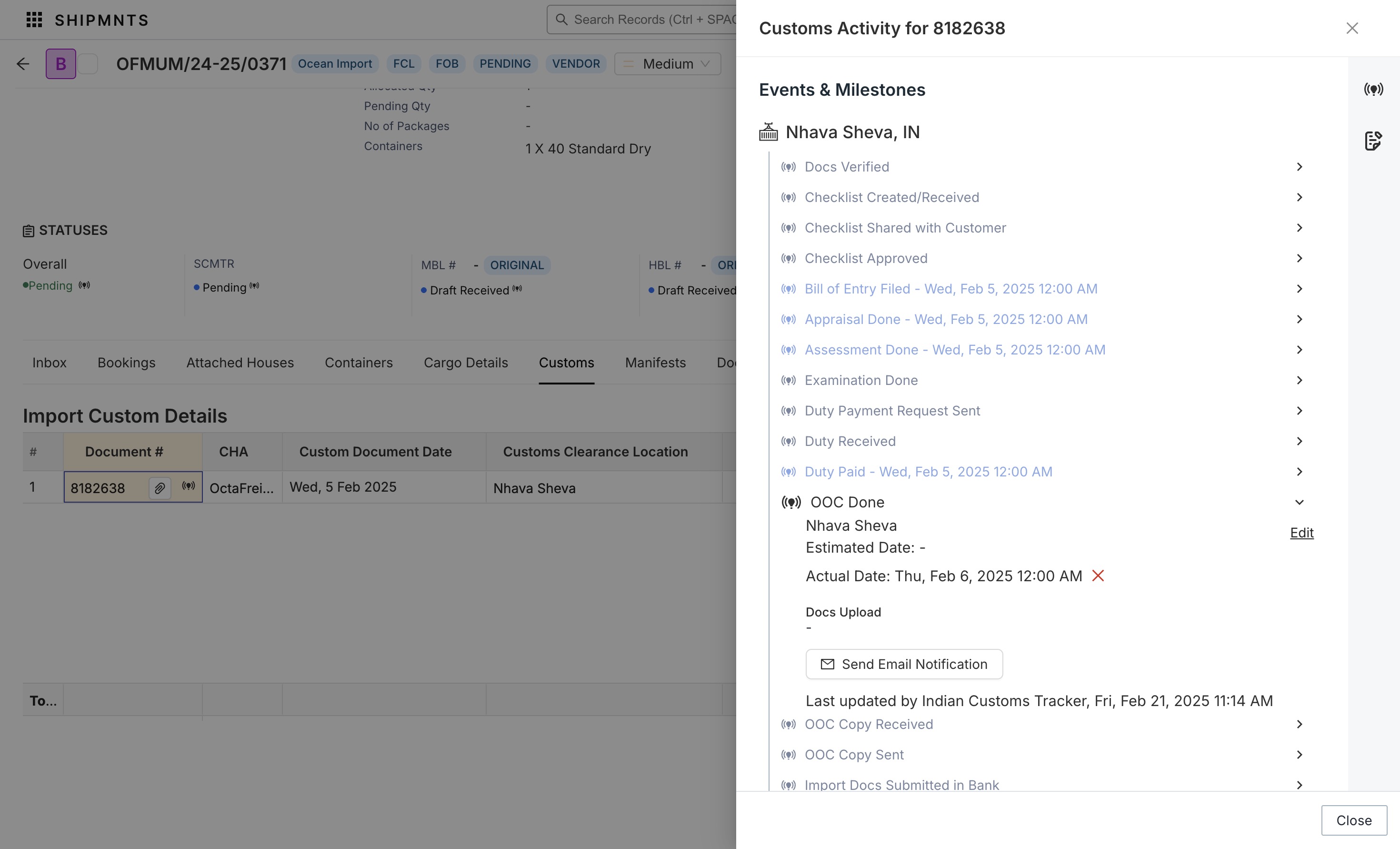Click signal icon beside Duty Paid
The image size is (1400, 849).
click(788, 471)
